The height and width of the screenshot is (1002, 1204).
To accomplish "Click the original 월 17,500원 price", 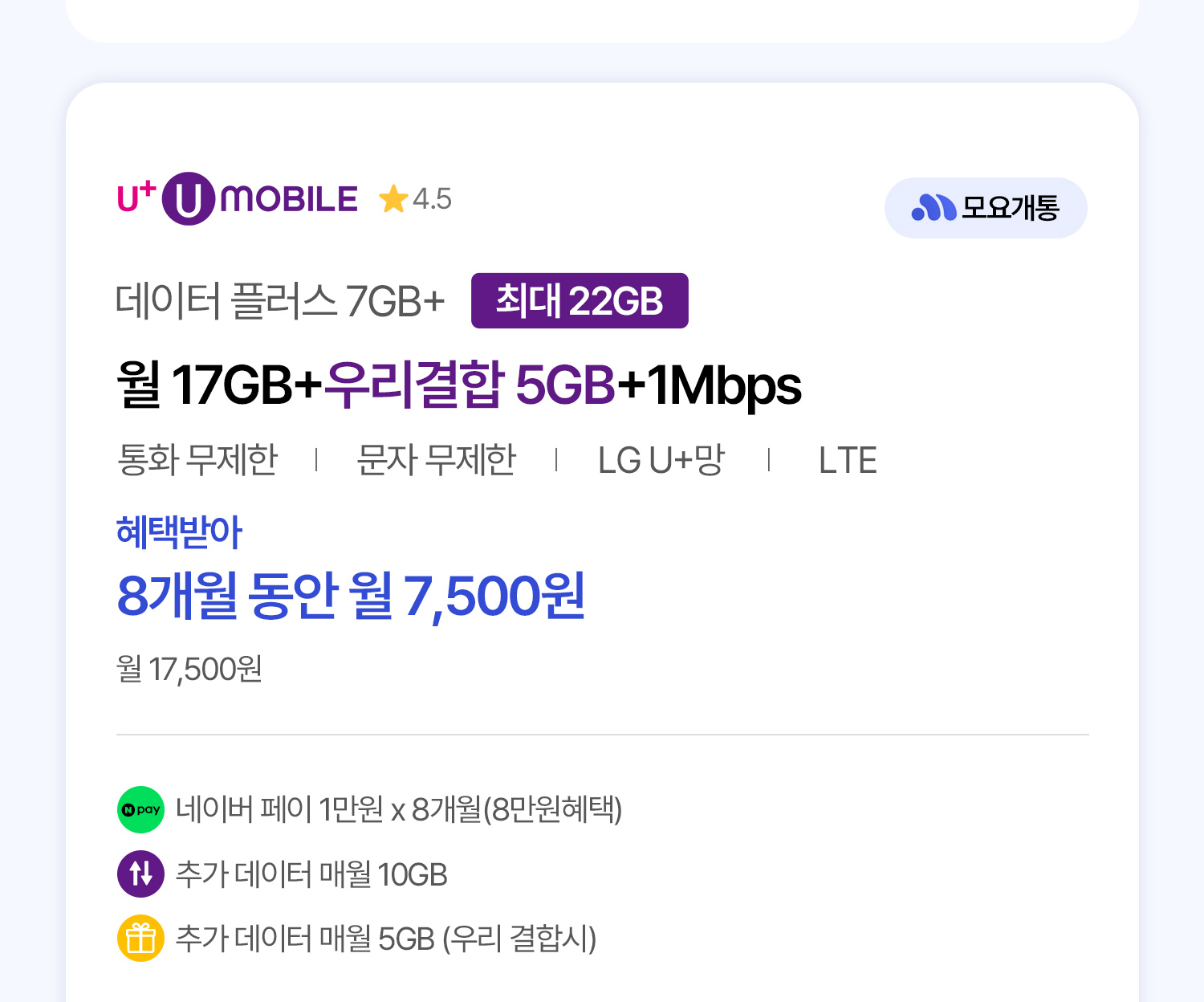I will click(189, 669).
